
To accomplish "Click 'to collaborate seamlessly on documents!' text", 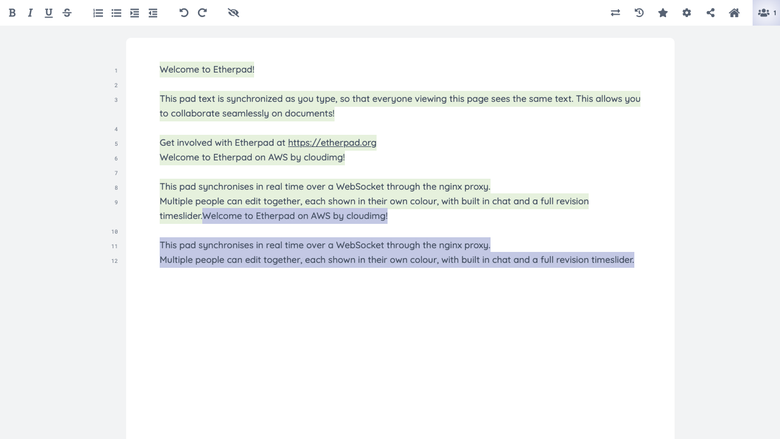I will coord(247,113).
